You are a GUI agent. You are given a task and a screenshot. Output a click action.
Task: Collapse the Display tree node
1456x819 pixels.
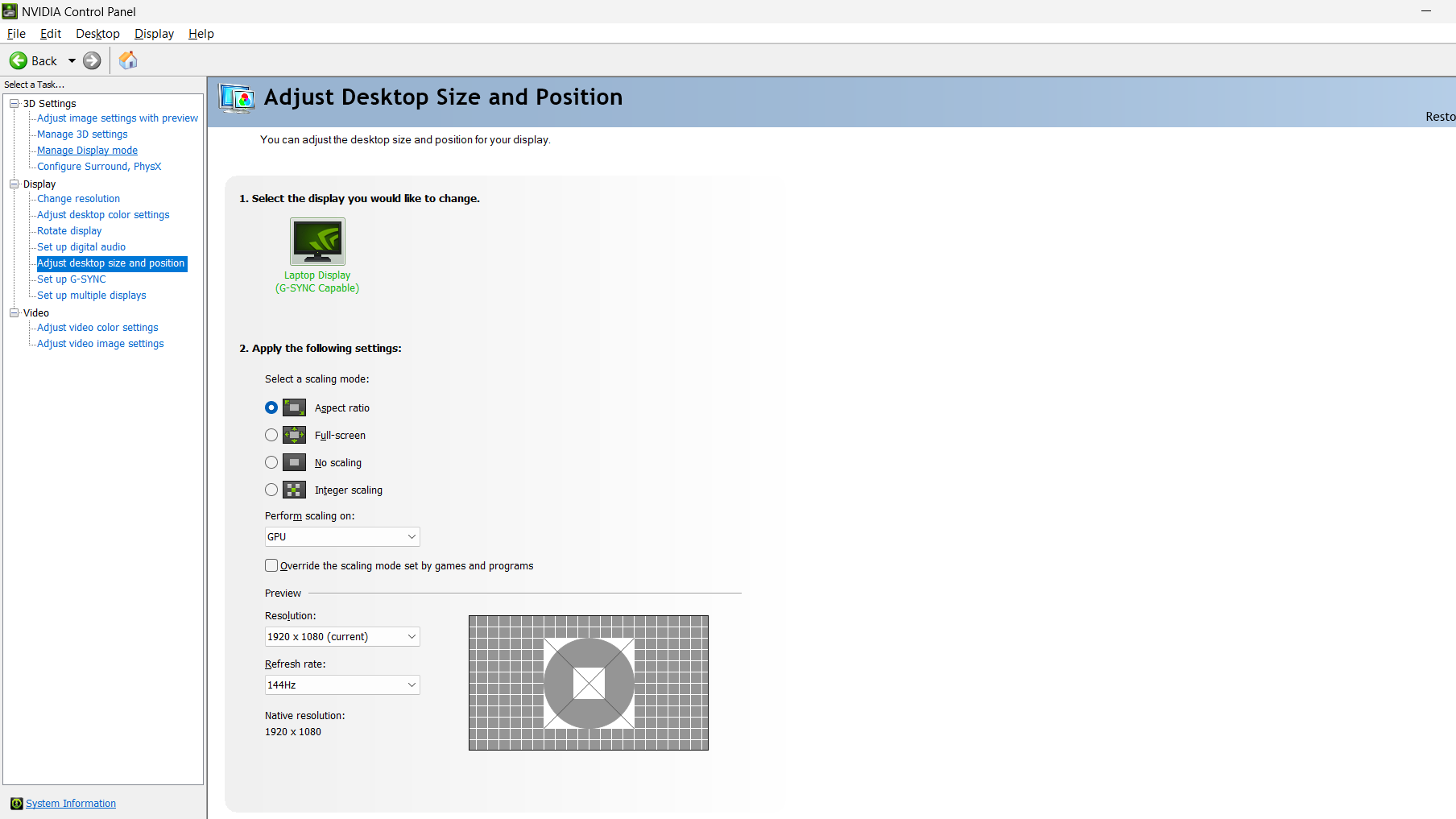tap(14, 184)
